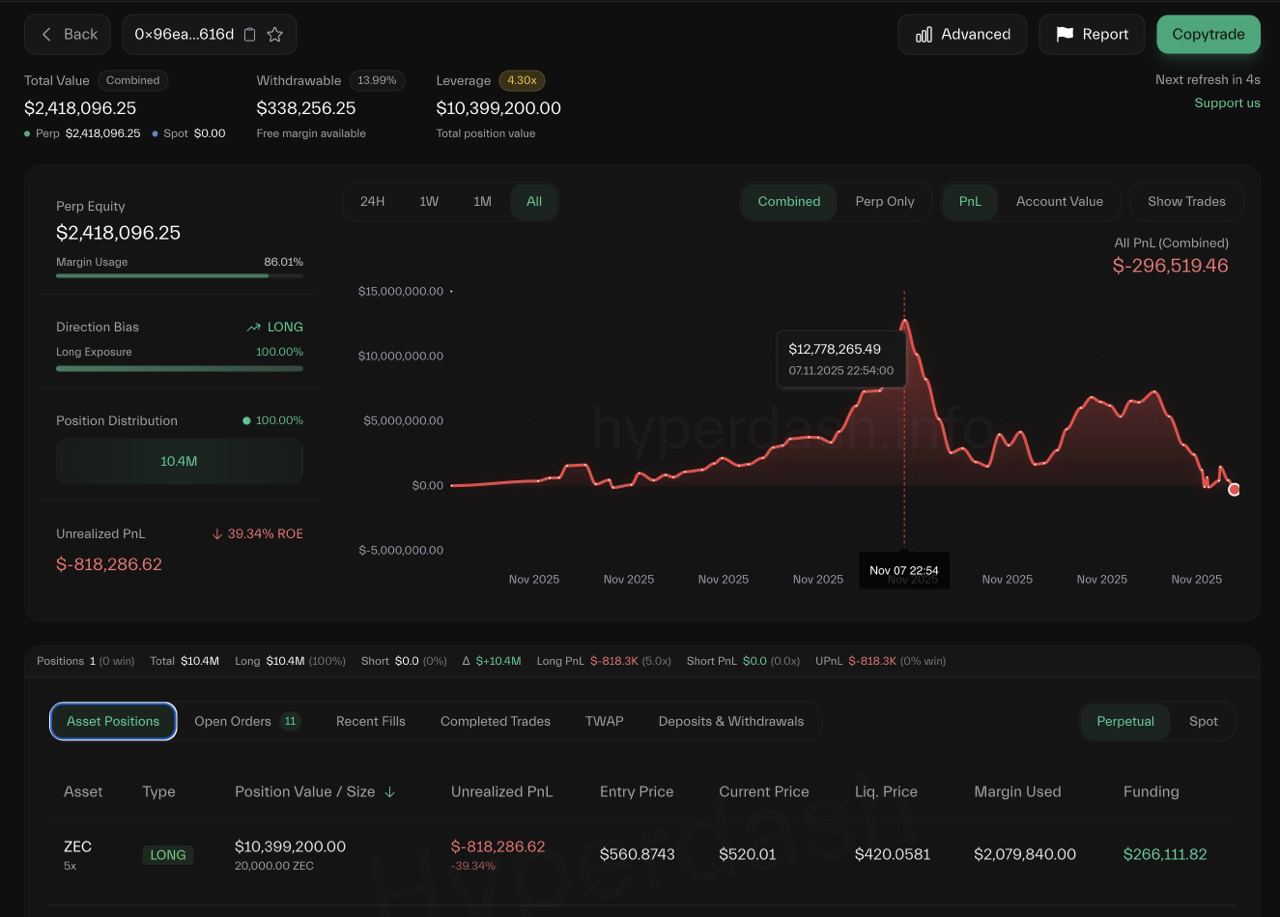The width and height of the screenshot is (1280, 917).
Task: Open the Advanced chart view
Action: tap(962, 34)
